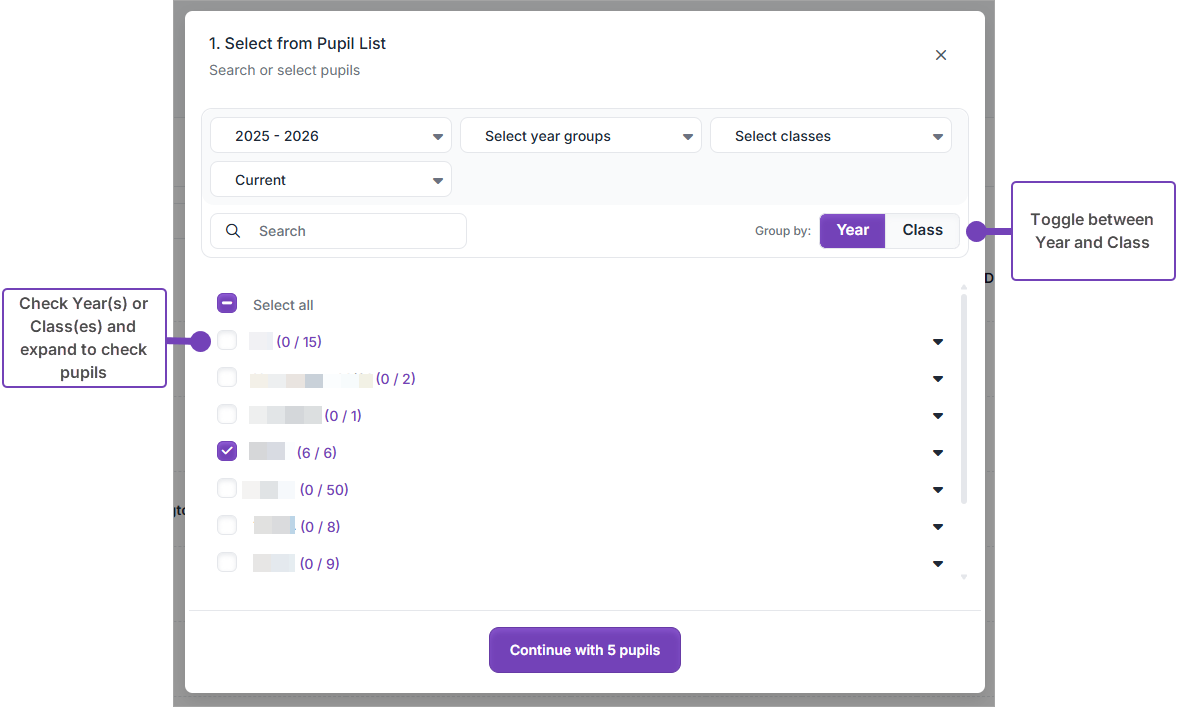Expand the (0 / 9) group arrow

[937, 564]
